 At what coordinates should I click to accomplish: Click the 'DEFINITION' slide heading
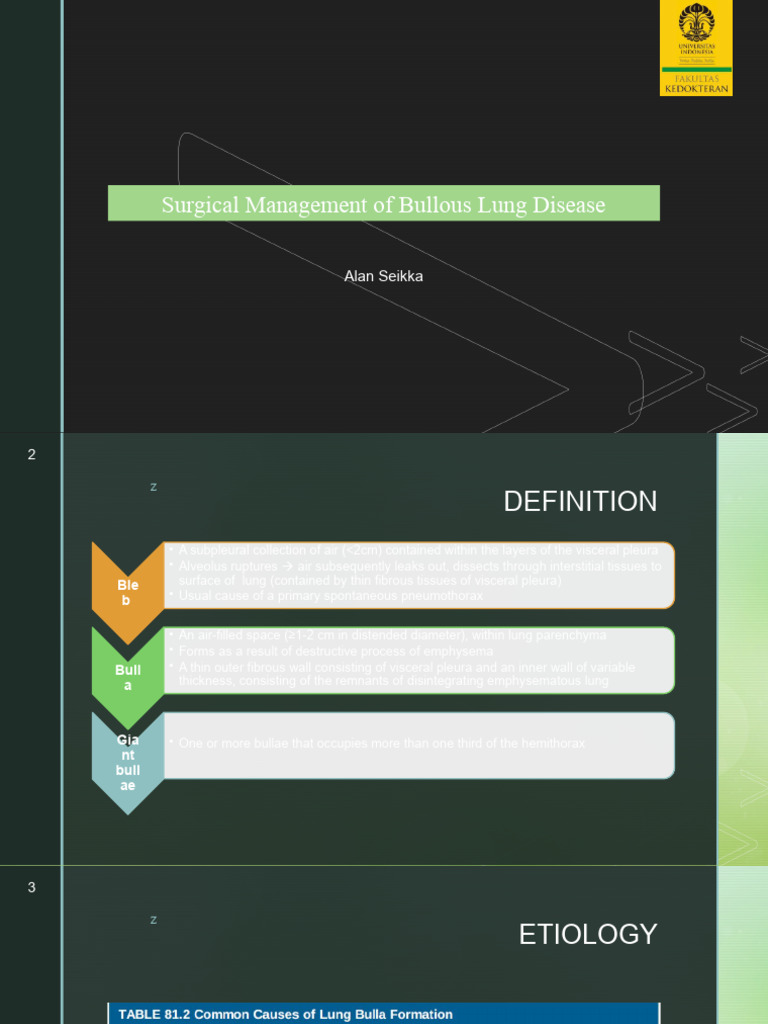point(580,502)
